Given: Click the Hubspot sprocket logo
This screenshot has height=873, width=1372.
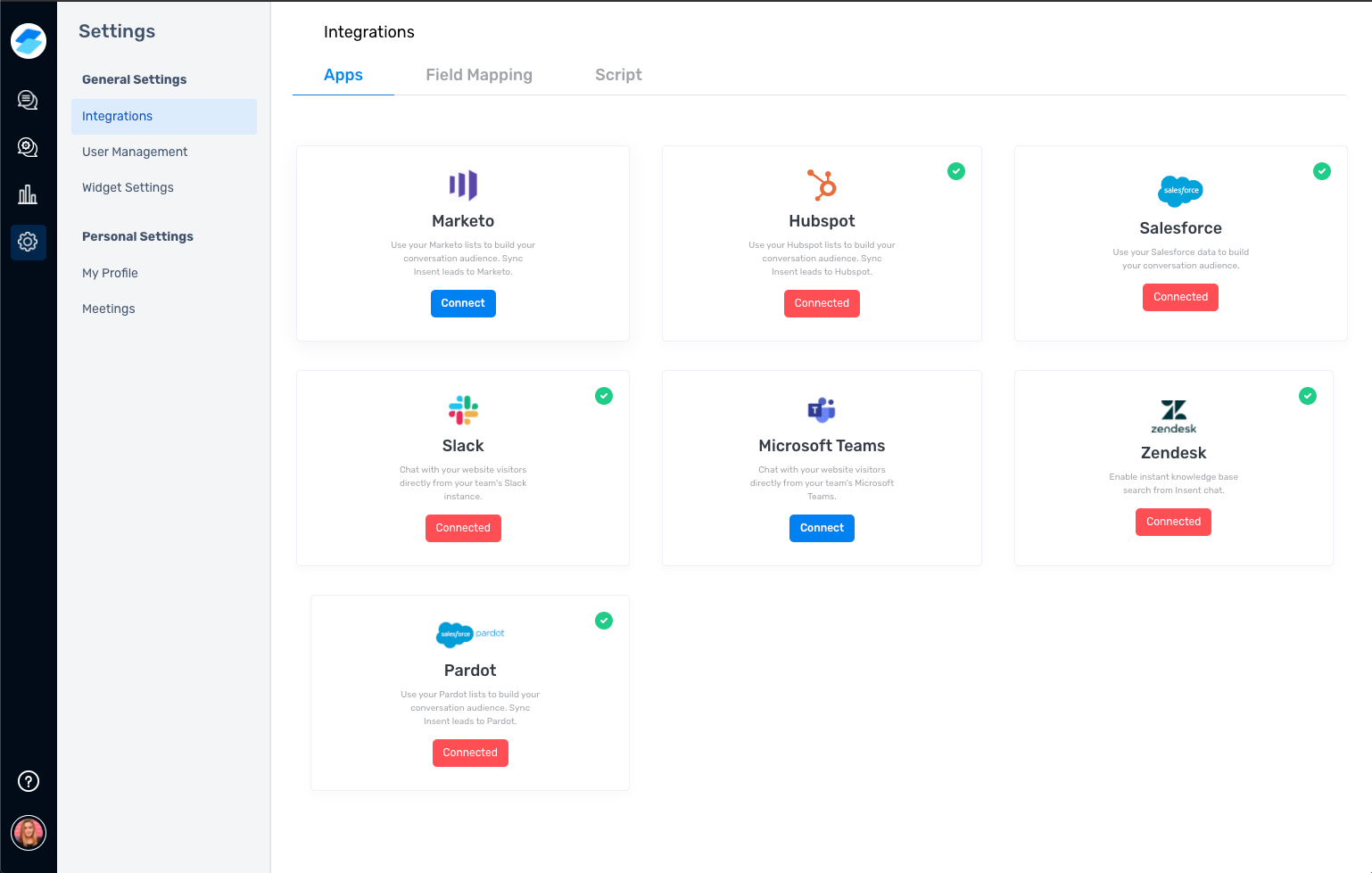Looking at the screenshot, I should coord(821,186).
